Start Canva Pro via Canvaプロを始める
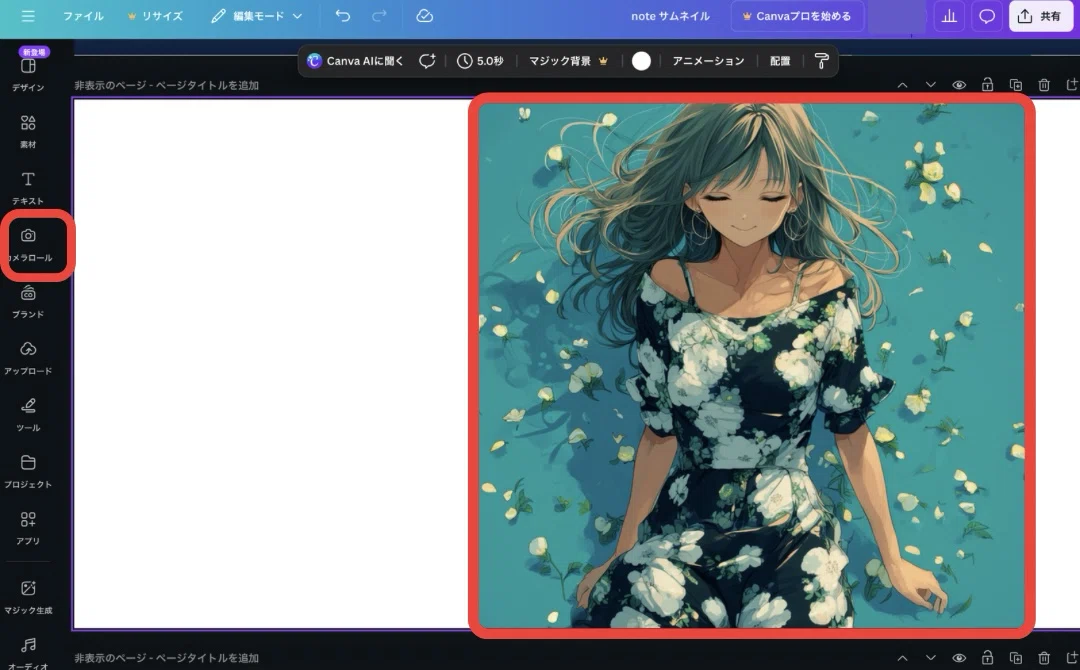Image resolution: width=1080 pixels, height=670 pixels. tap(797, 16)
